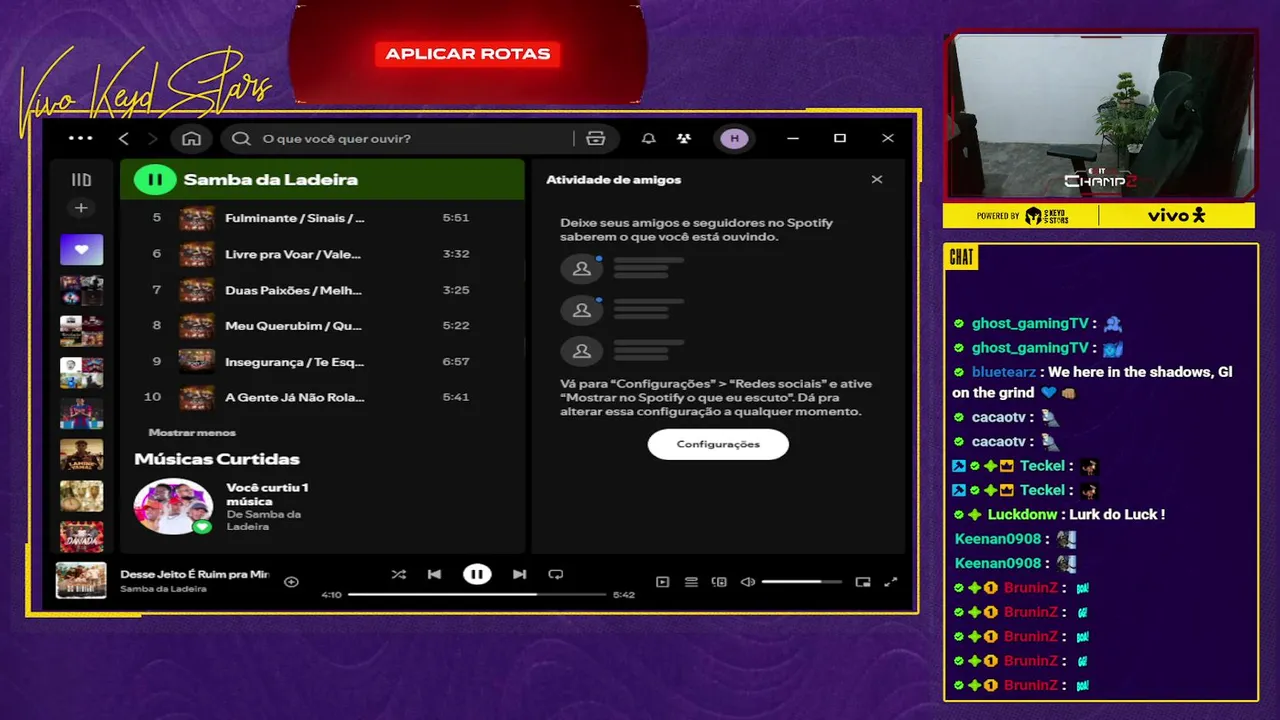
Task: Click the red APLICAR ROTAS button
Action: 468,54
